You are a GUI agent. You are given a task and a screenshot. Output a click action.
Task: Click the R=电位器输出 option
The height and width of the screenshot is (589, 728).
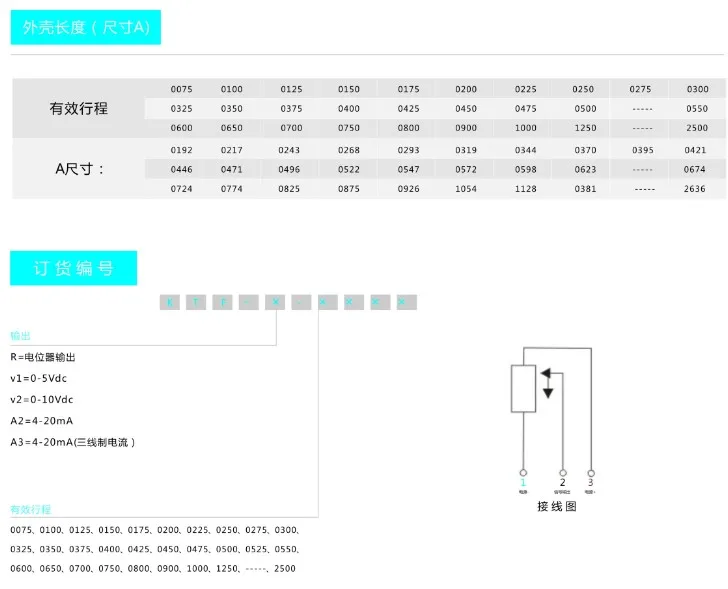[43, 357]
